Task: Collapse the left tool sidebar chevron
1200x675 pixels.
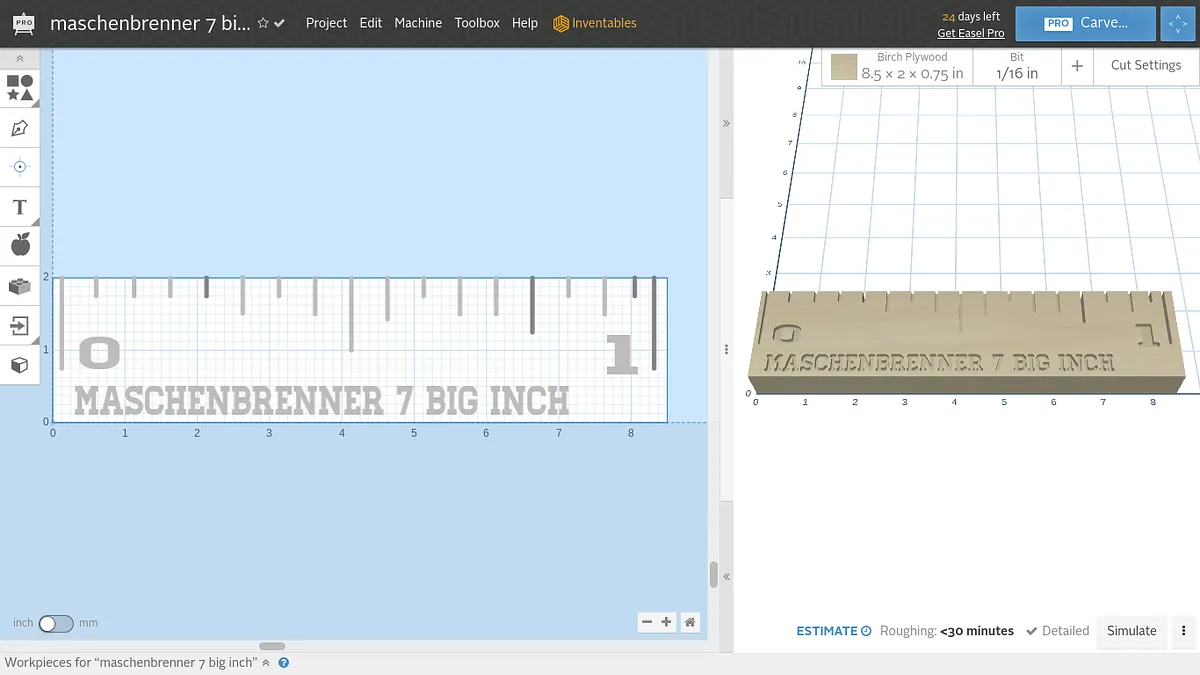Action: (19, 59)
